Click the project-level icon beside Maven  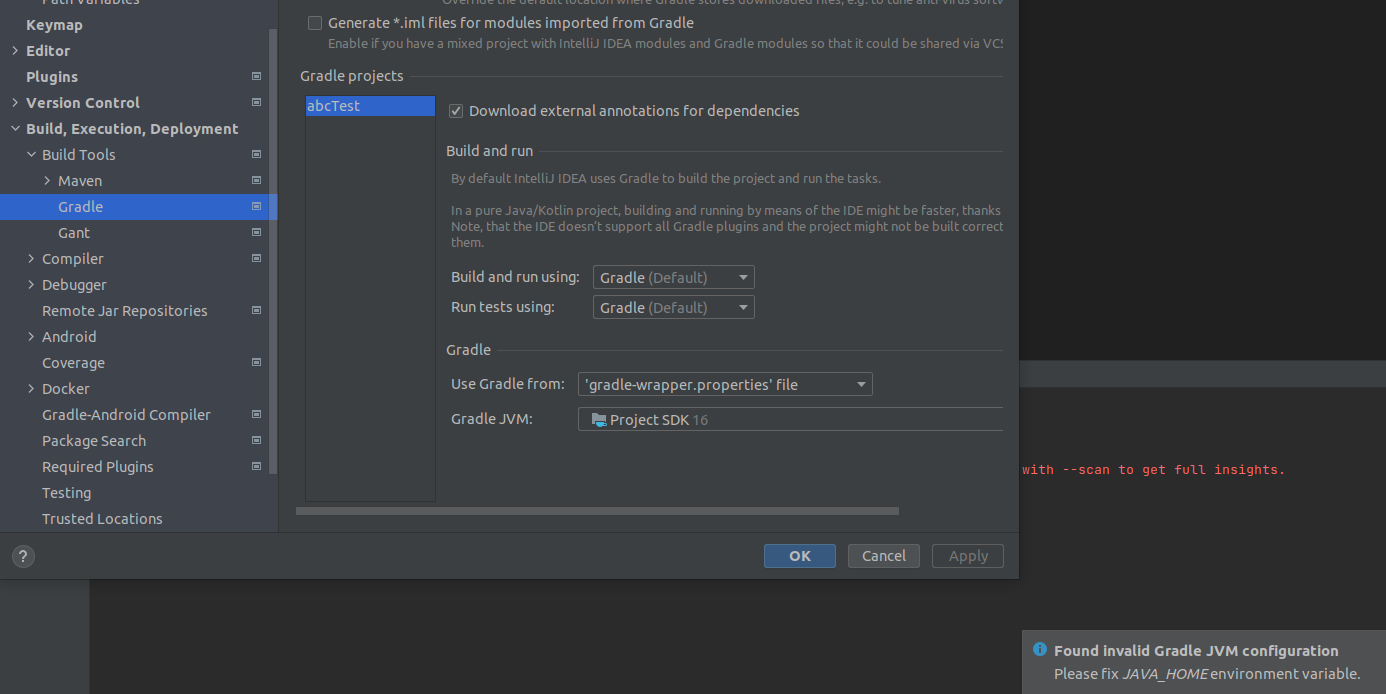(256, 180)
